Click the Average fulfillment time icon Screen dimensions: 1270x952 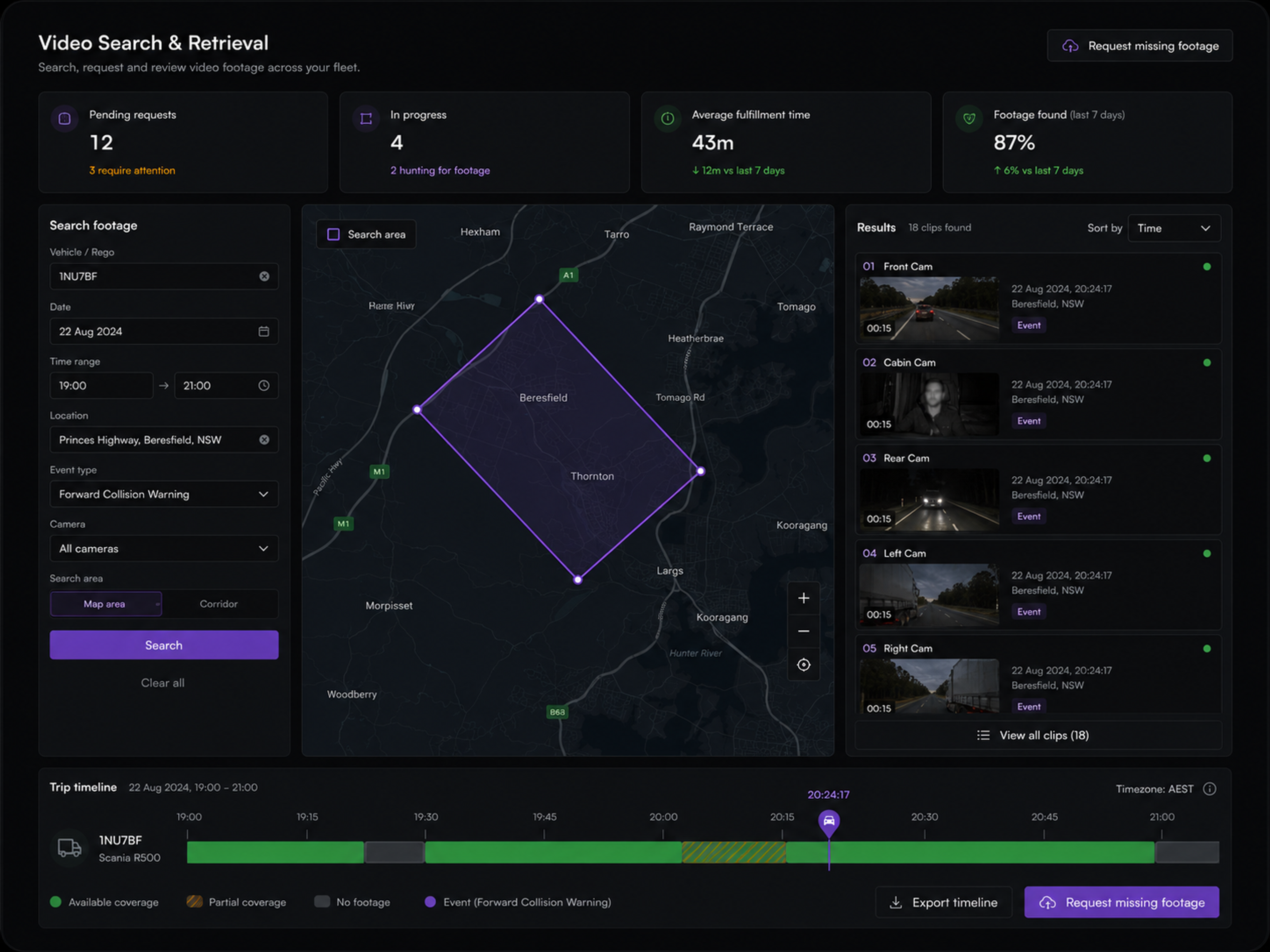click(x=667, y=118)
